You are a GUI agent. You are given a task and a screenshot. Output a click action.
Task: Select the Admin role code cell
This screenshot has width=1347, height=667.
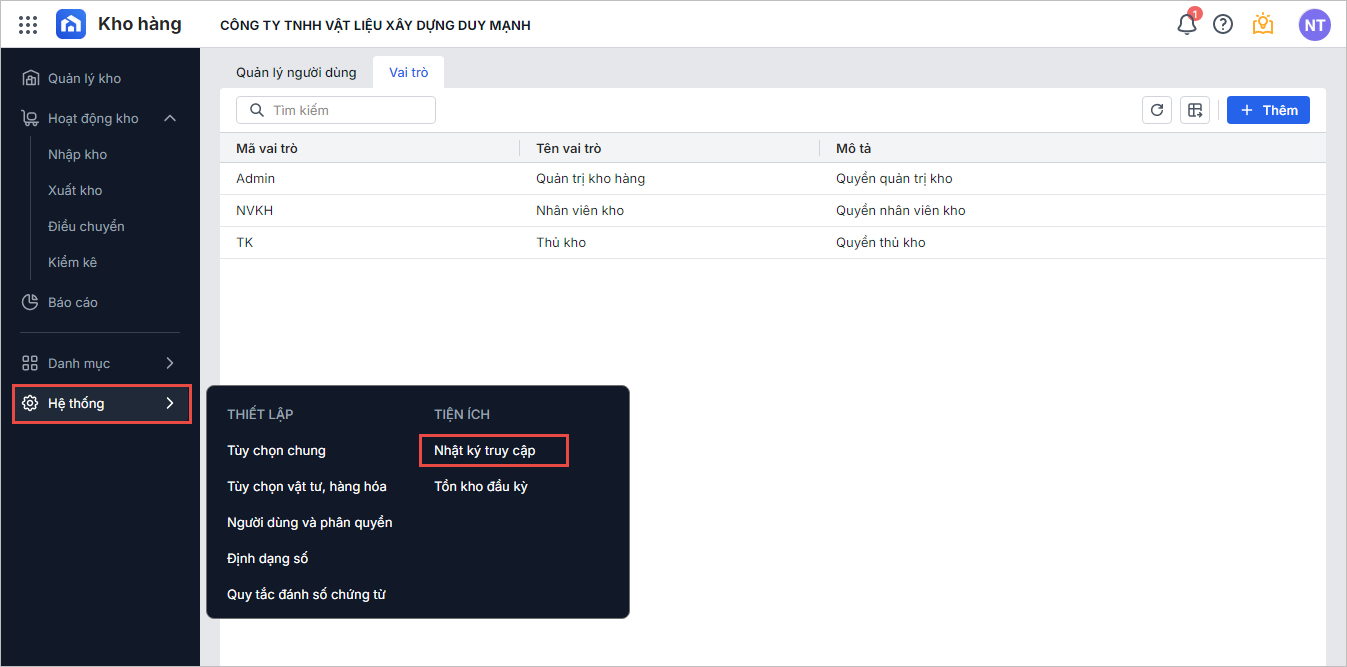click(x=256, y=178)
